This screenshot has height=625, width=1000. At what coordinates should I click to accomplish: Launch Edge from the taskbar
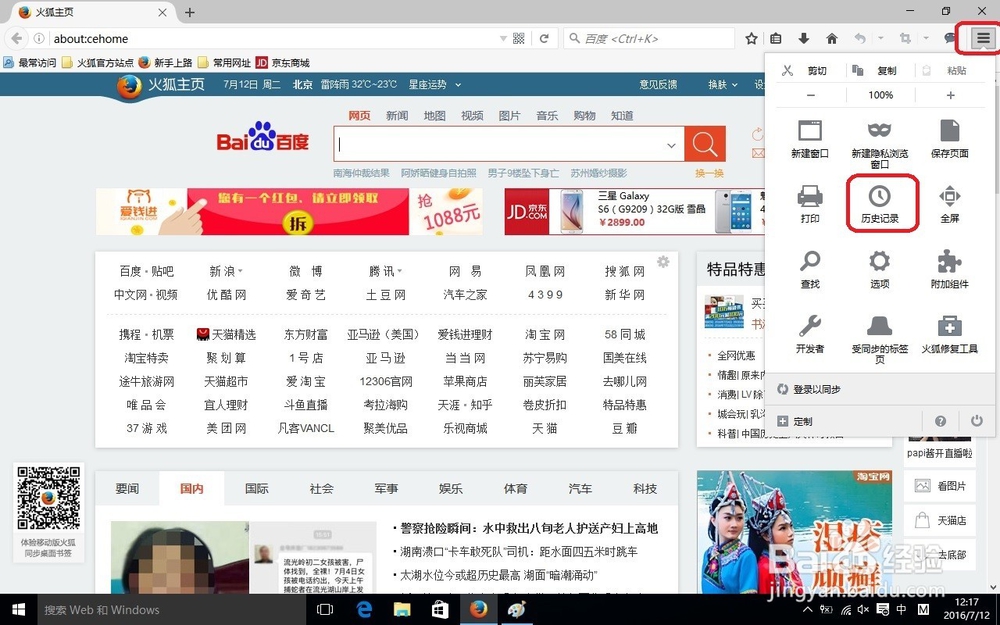(364, 609)
